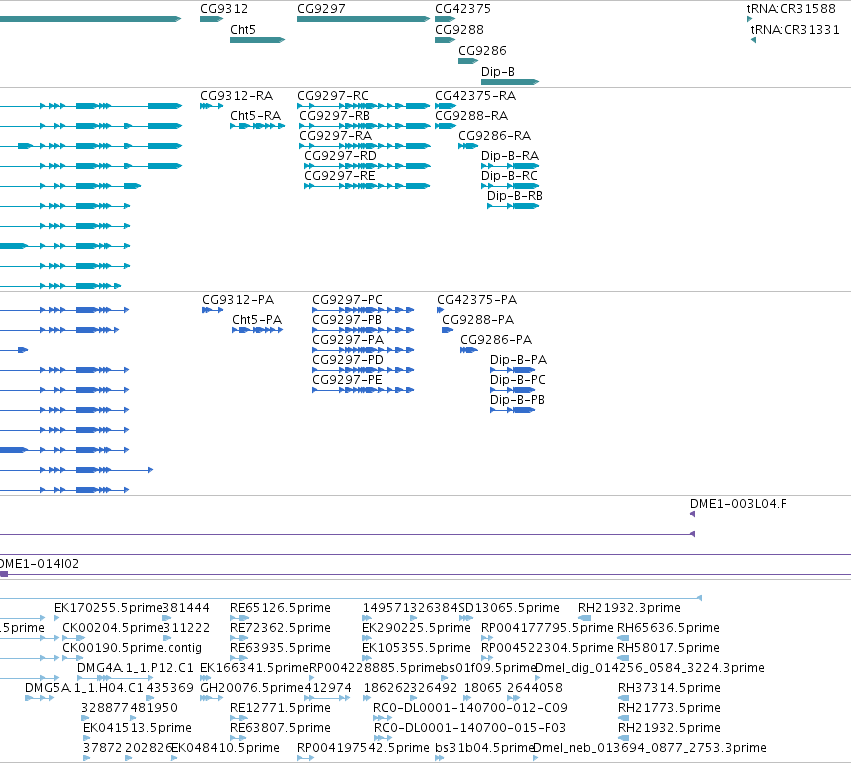
Task: Click the CG9297-PD protein label
Action: point(347,360)
